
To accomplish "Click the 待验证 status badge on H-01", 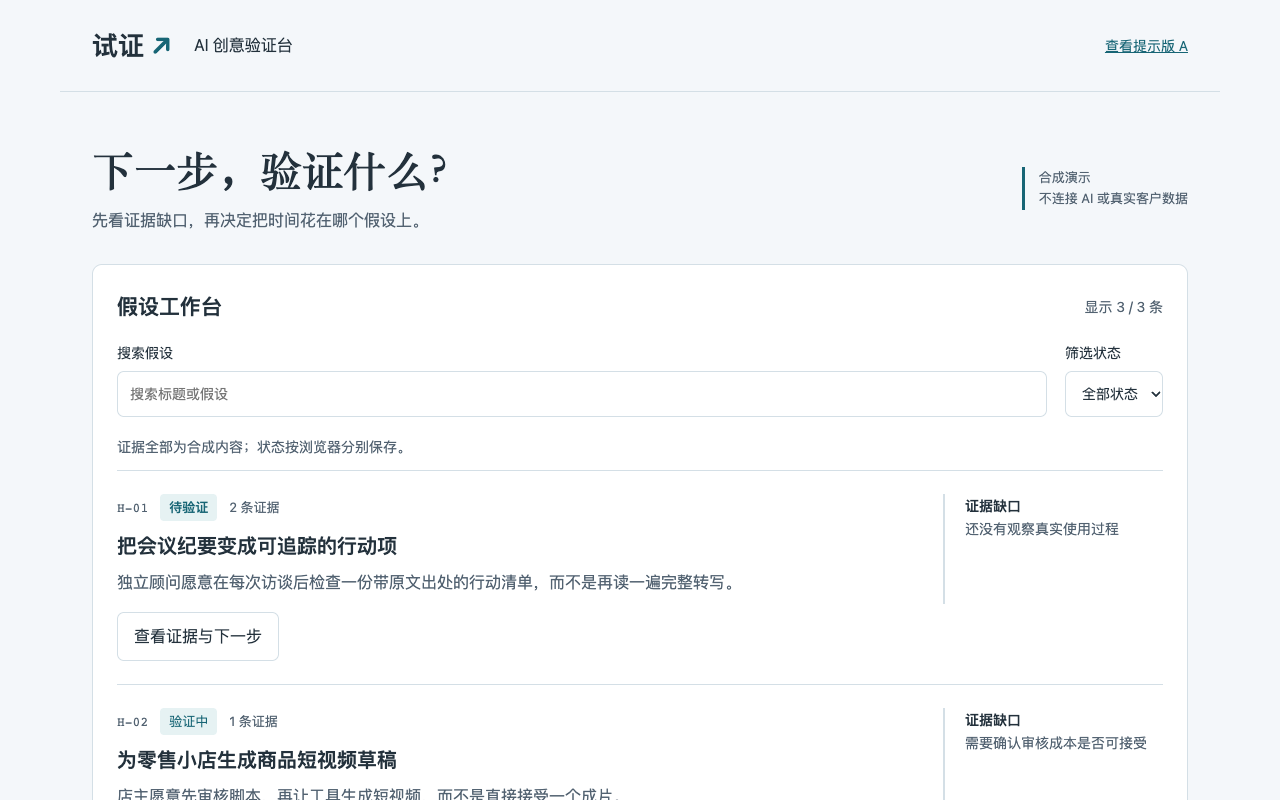I will tap(188, 508).
